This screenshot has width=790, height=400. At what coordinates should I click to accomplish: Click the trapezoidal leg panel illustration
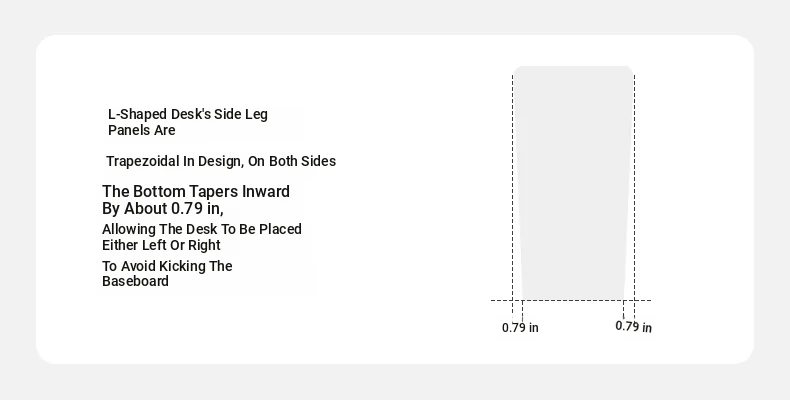coord(573,183)
